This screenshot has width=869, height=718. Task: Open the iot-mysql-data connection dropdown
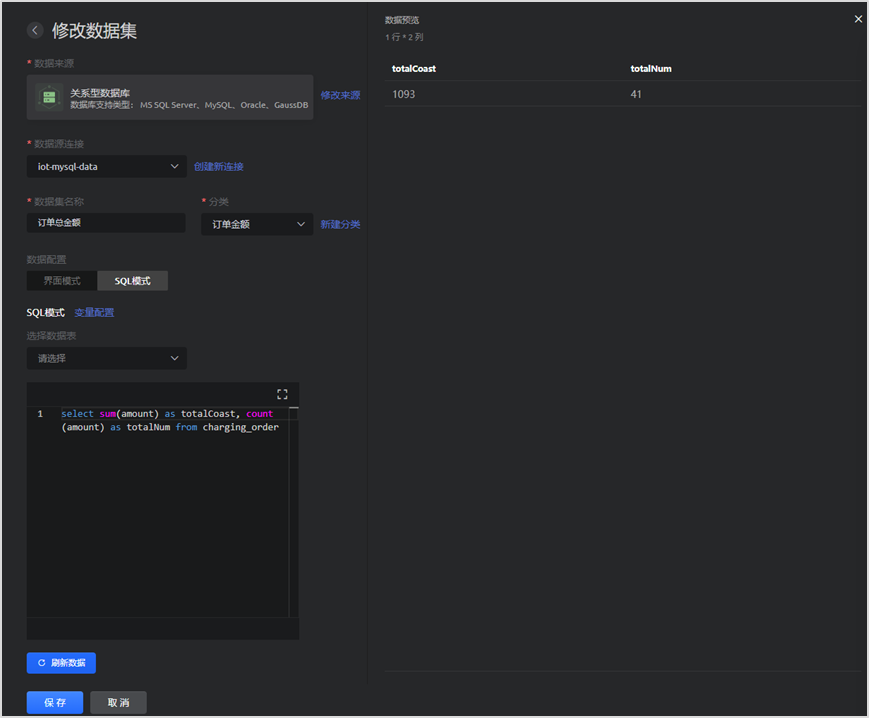106,166
